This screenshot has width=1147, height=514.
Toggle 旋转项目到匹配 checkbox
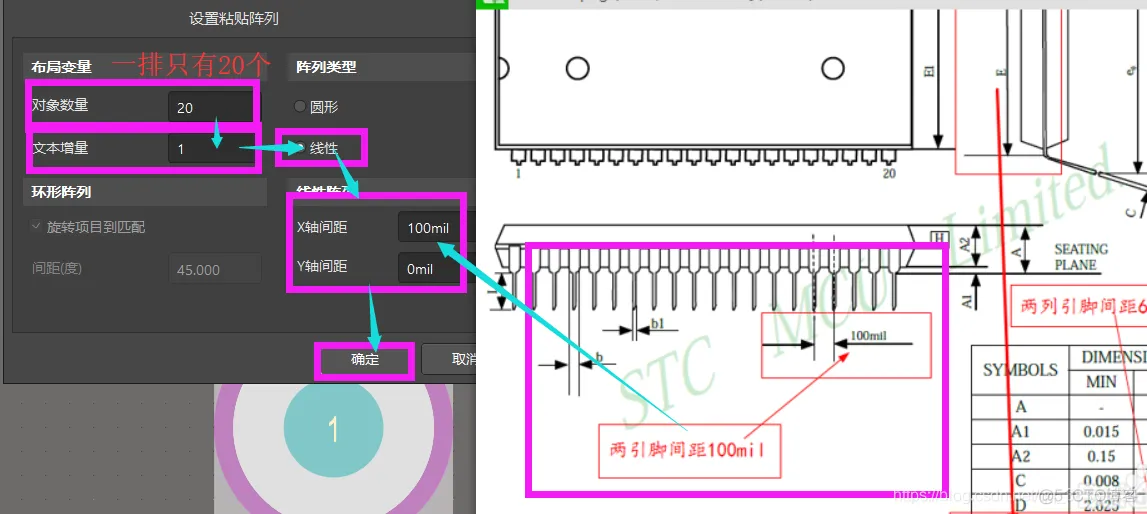pos(35,227)
